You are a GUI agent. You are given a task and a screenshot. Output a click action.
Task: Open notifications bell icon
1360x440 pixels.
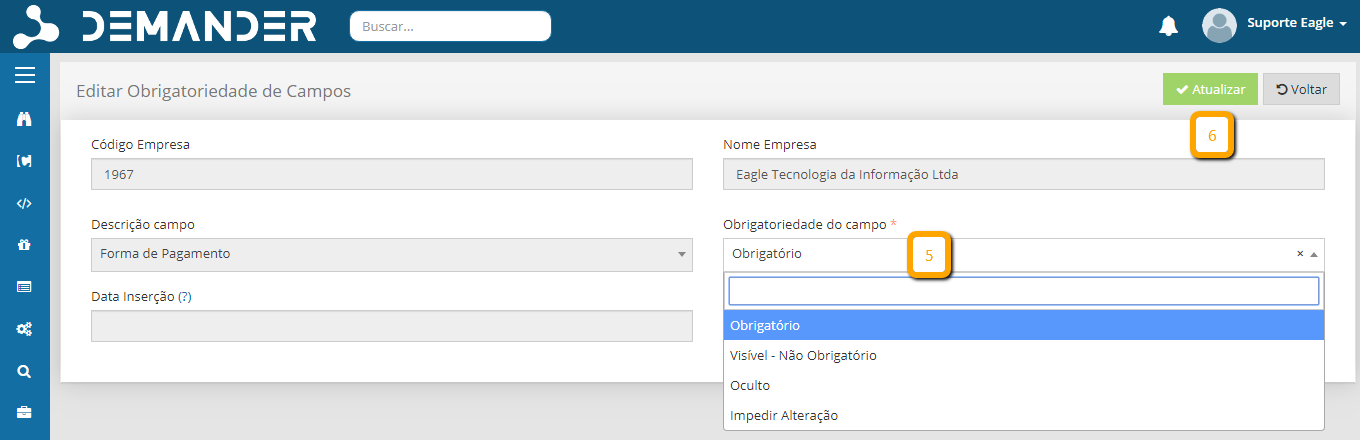tap(1168, 26)
